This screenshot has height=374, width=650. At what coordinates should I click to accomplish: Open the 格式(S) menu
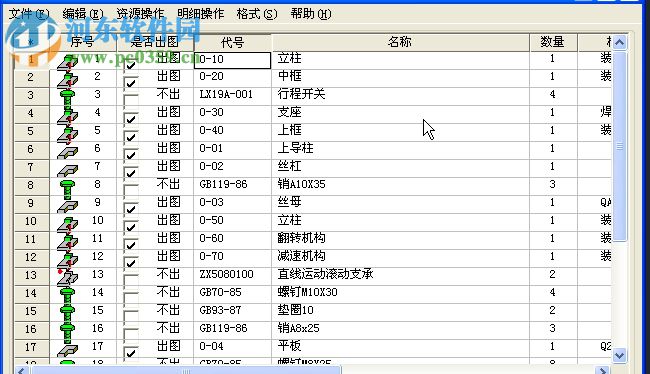(x=257, y=14)
